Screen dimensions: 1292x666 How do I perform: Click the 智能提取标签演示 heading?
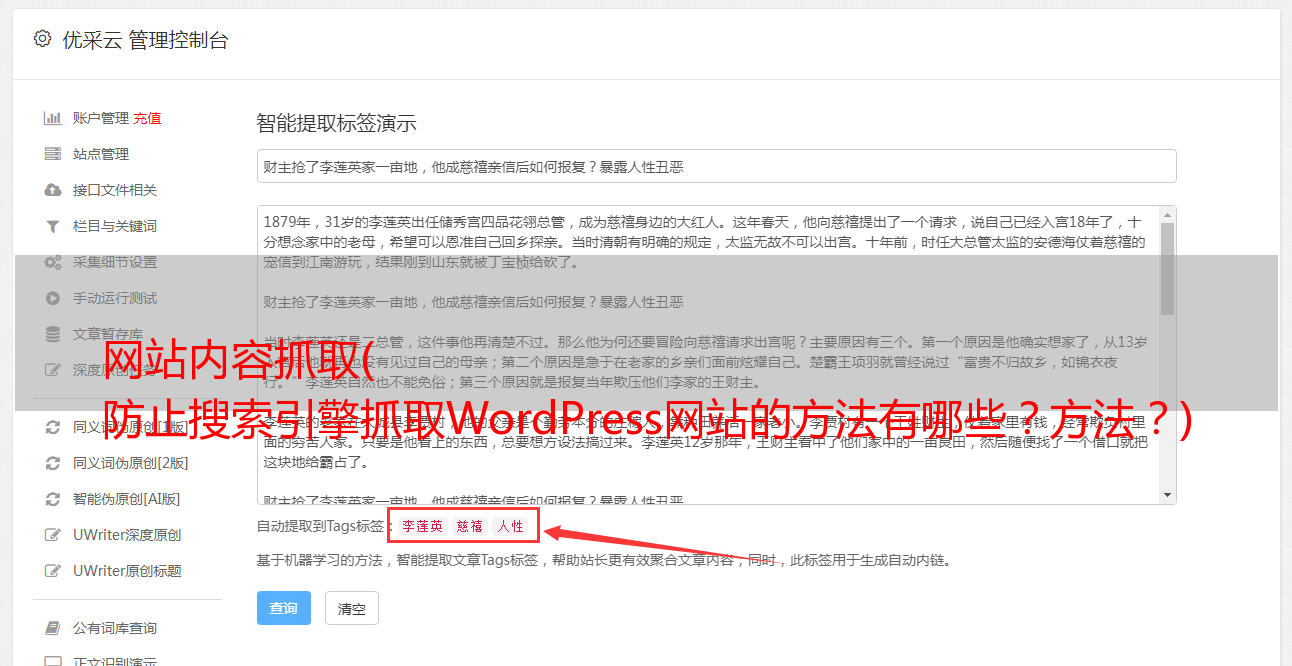tap(336, 124)
